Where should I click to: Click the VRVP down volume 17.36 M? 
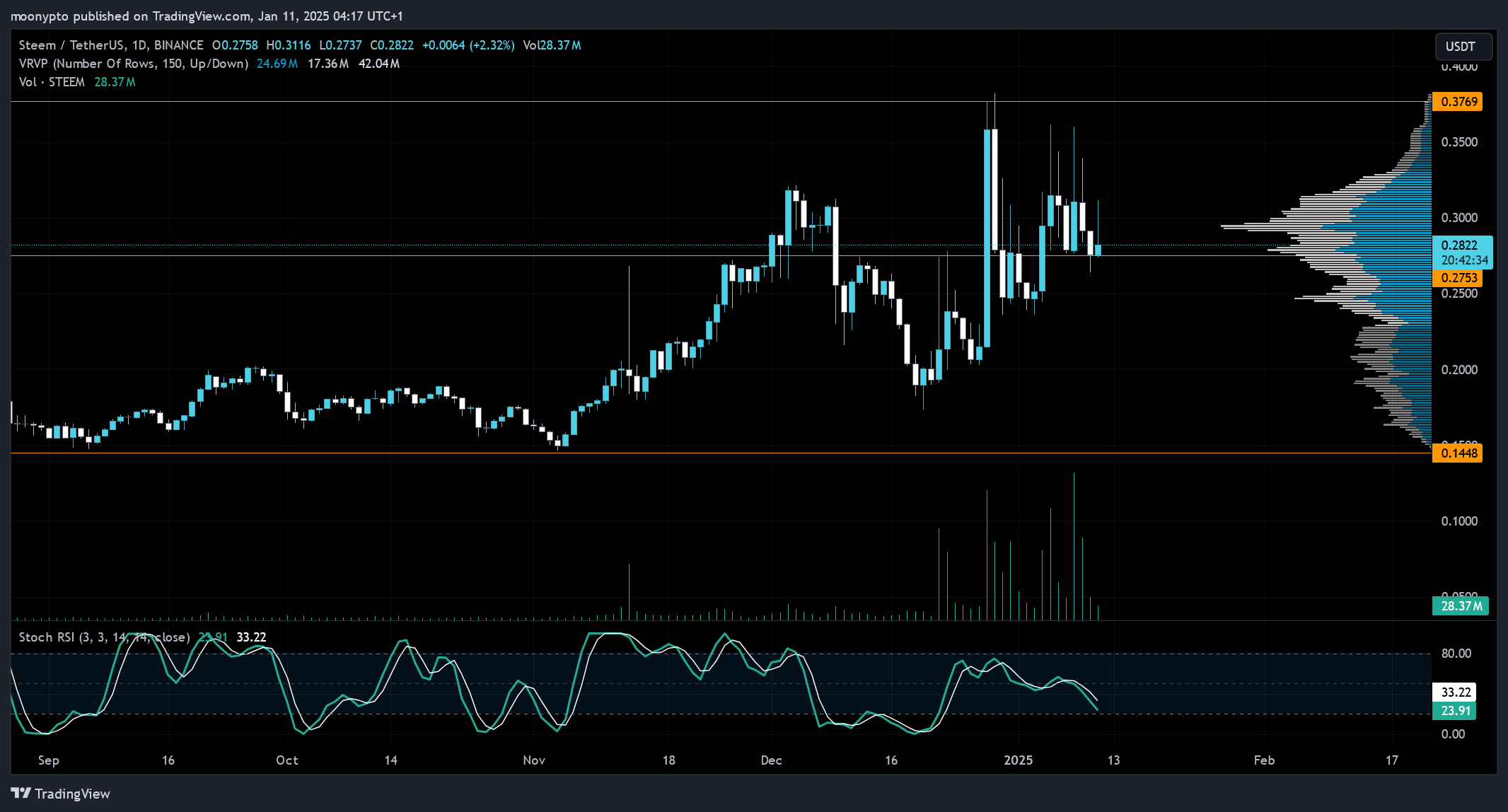[x=328, y=64]
